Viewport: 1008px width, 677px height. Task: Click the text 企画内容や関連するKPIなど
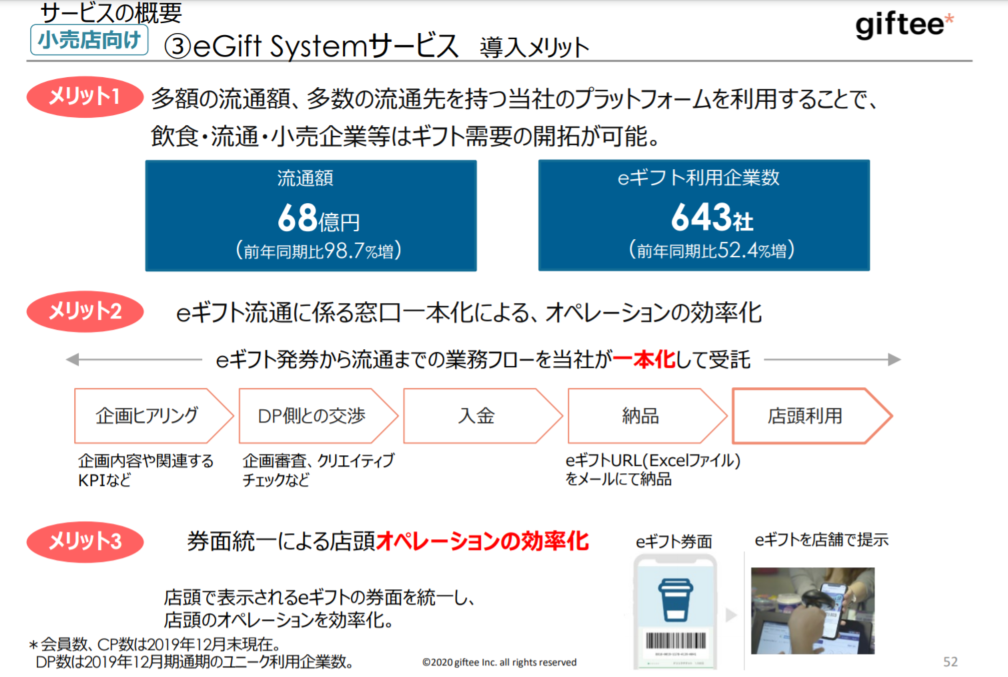coord(146,470)
